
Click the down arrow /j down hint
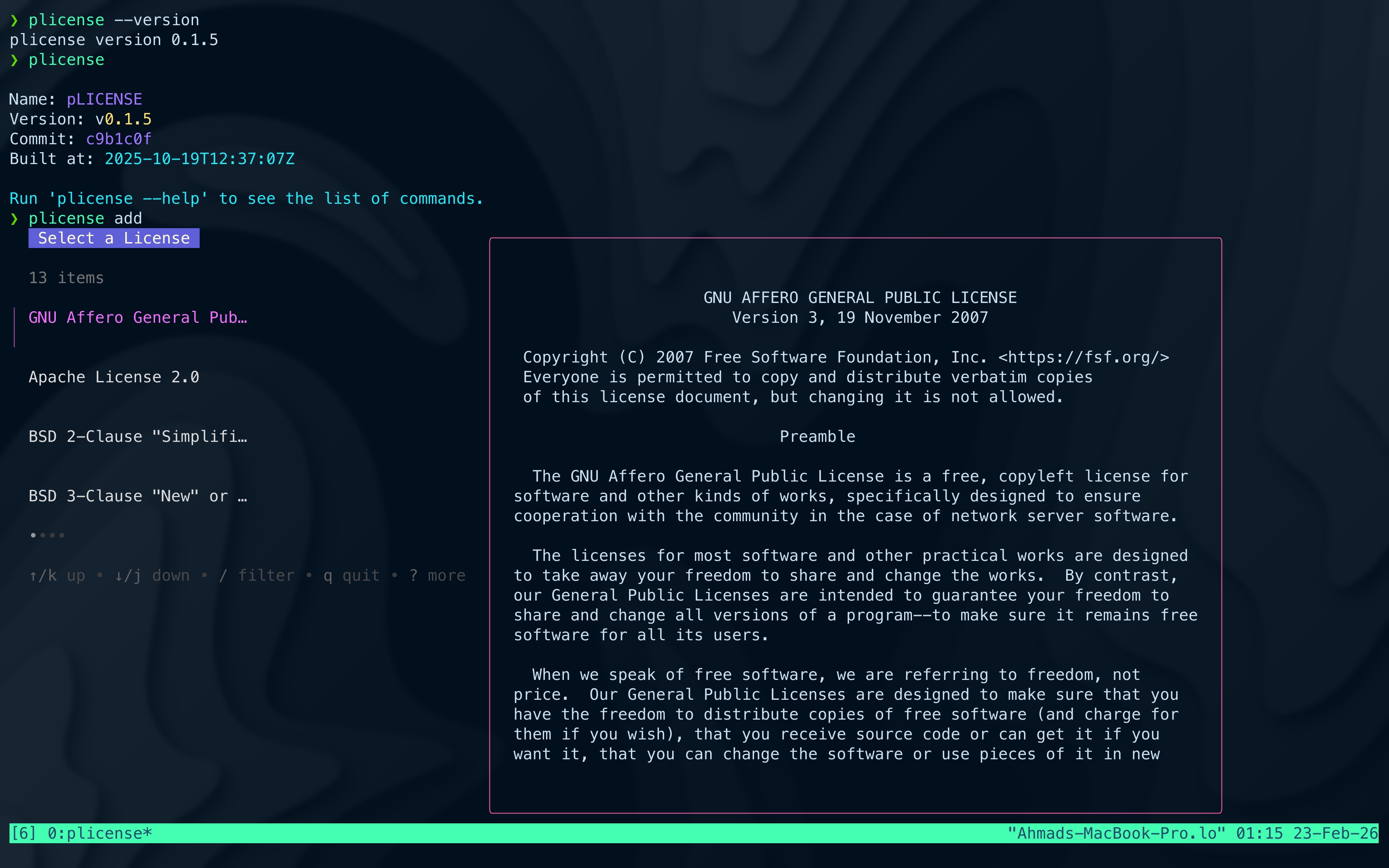[152, 576]
